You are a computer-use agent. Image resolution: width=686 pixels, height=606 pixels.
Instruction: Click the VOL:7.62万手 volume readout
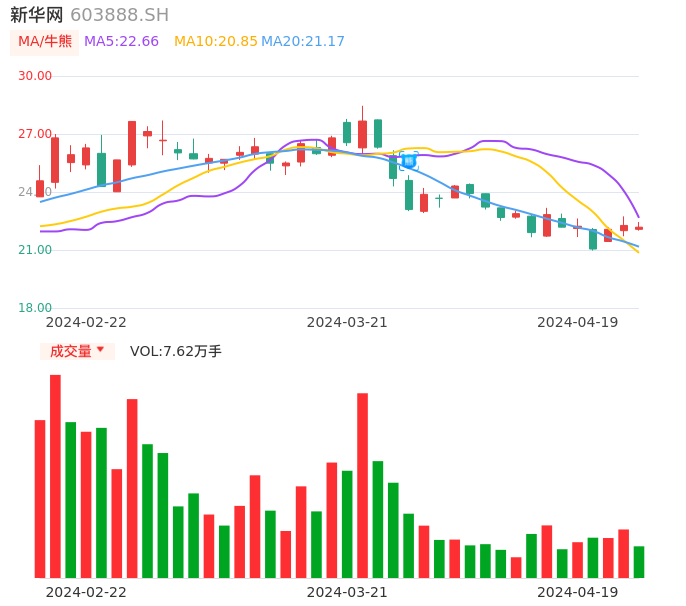pos(176,351)
